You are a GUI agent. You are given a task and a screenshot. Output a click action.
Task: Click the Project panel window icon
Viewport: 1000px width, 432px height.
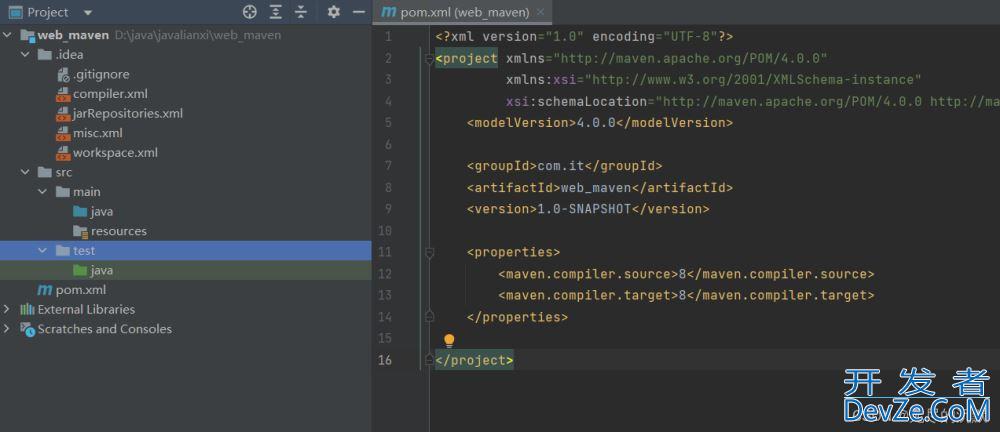coord(15,12)
